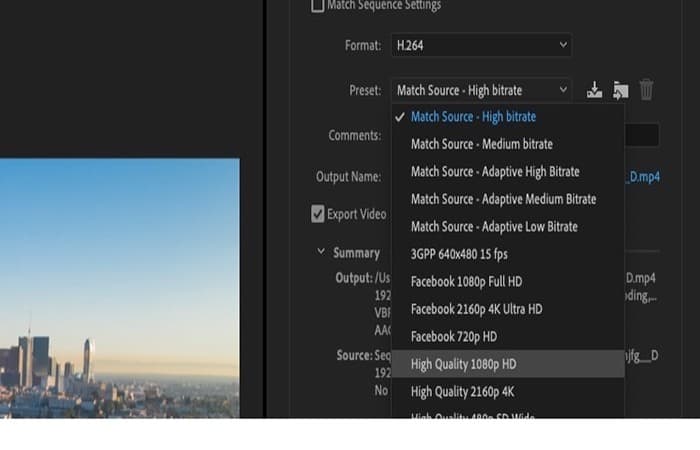The height and width of the screenshot is (450, 700).
Task: Select Facebook 1080p Full HD preset
Action: [x=508, y=282]
